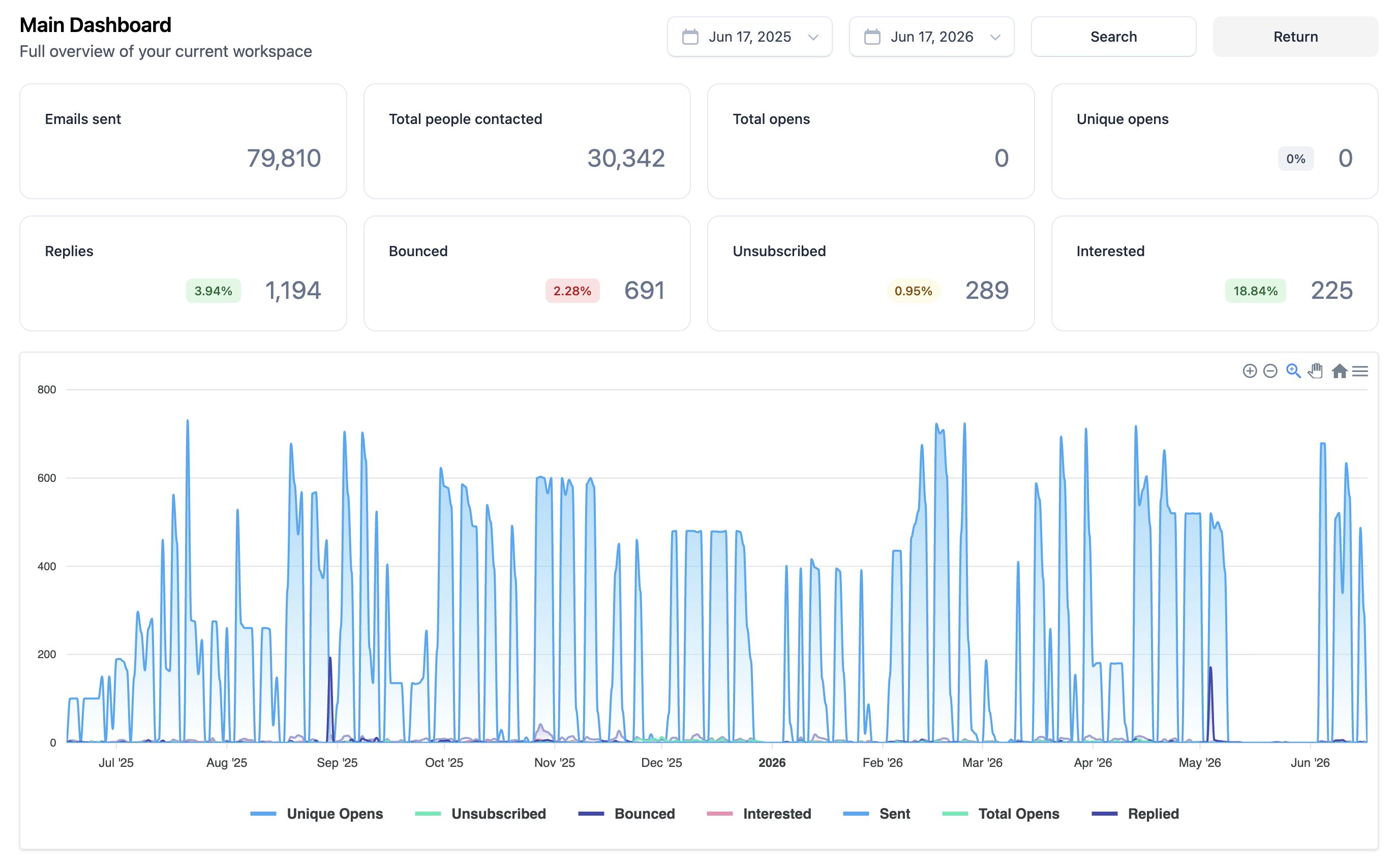Screen dimensions: 1394x868
Task: Click the Emails sent value 79,810
Action: pos(284,159)
